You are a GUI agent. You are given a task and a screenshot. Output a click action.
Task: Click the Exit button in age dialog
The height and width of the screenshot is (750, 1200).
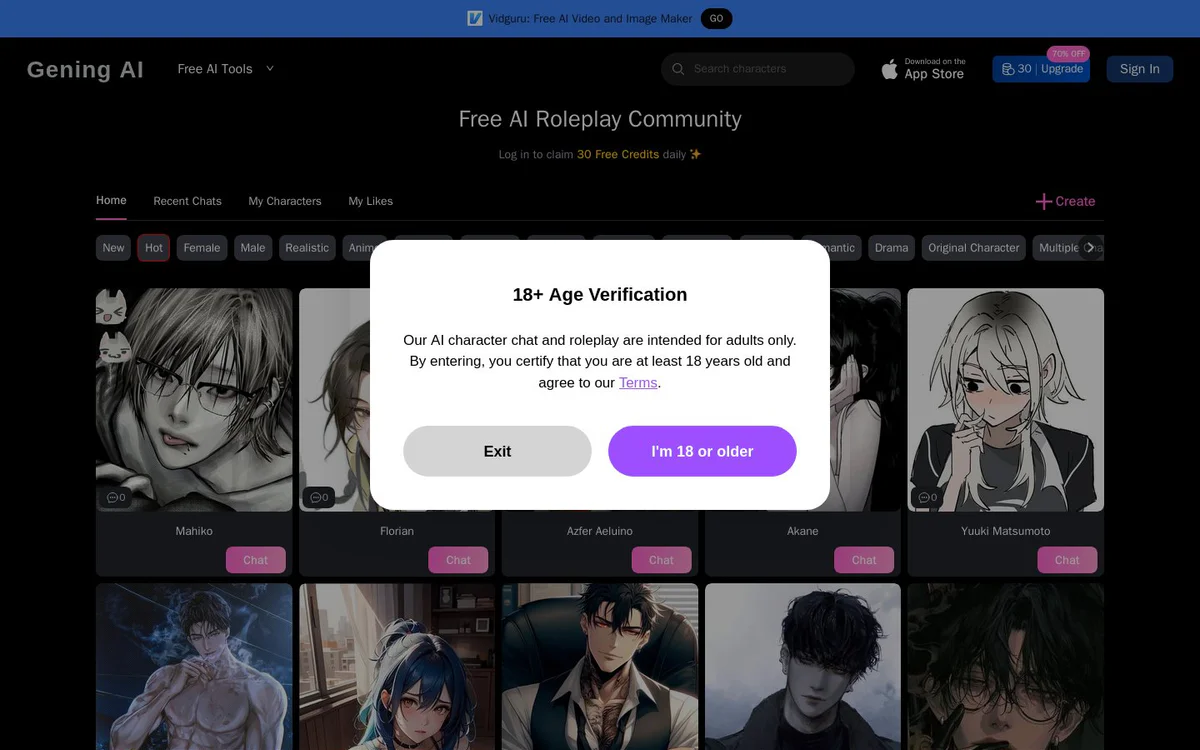pyautogui.click(x=497, y=451)
